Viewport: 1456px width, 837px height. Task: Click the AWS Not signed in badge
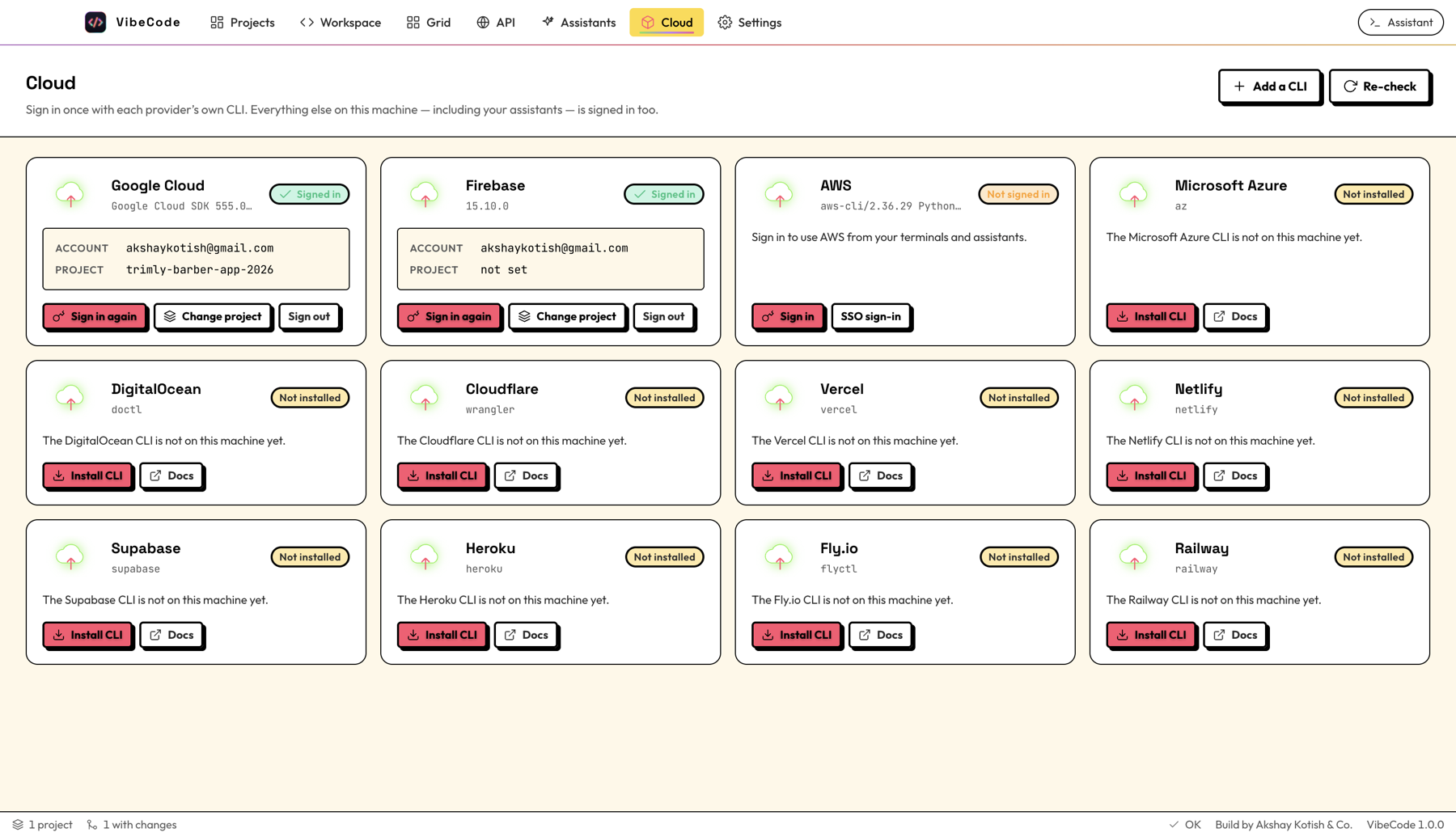pos(1018,194)
